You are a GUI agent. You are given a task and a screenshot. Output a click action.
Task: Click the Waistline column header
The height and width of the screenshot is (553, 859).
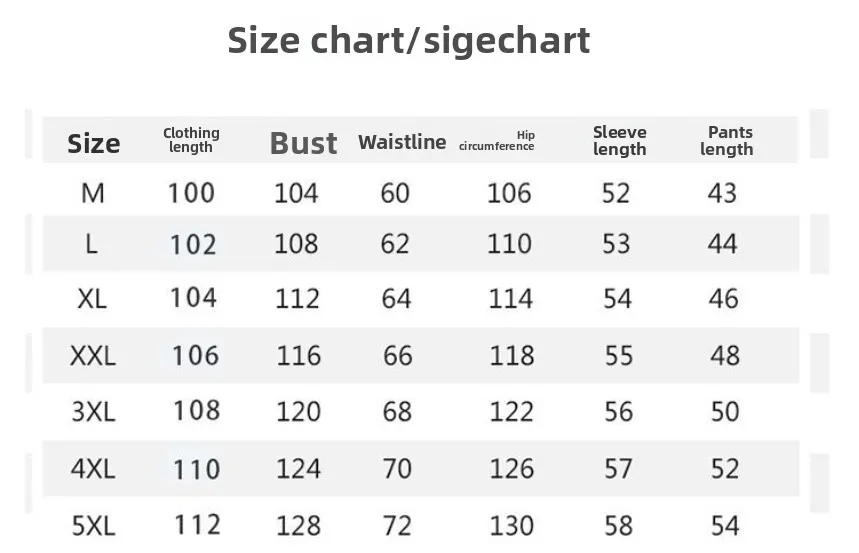tap(402, 142)
